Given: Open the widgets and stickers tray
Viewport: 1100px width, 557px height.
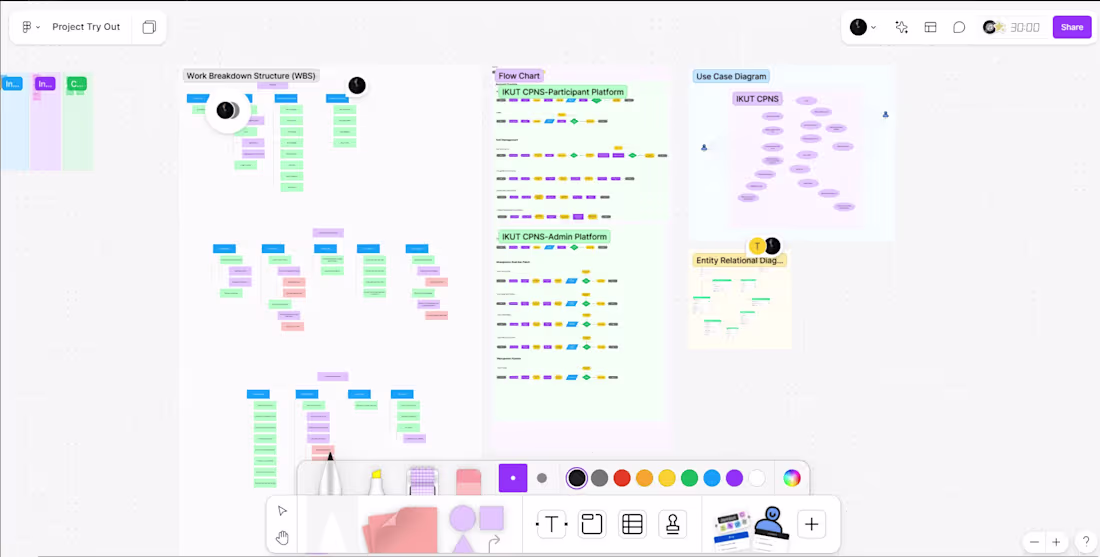Looking at the screenshot, I should (751, 528).
